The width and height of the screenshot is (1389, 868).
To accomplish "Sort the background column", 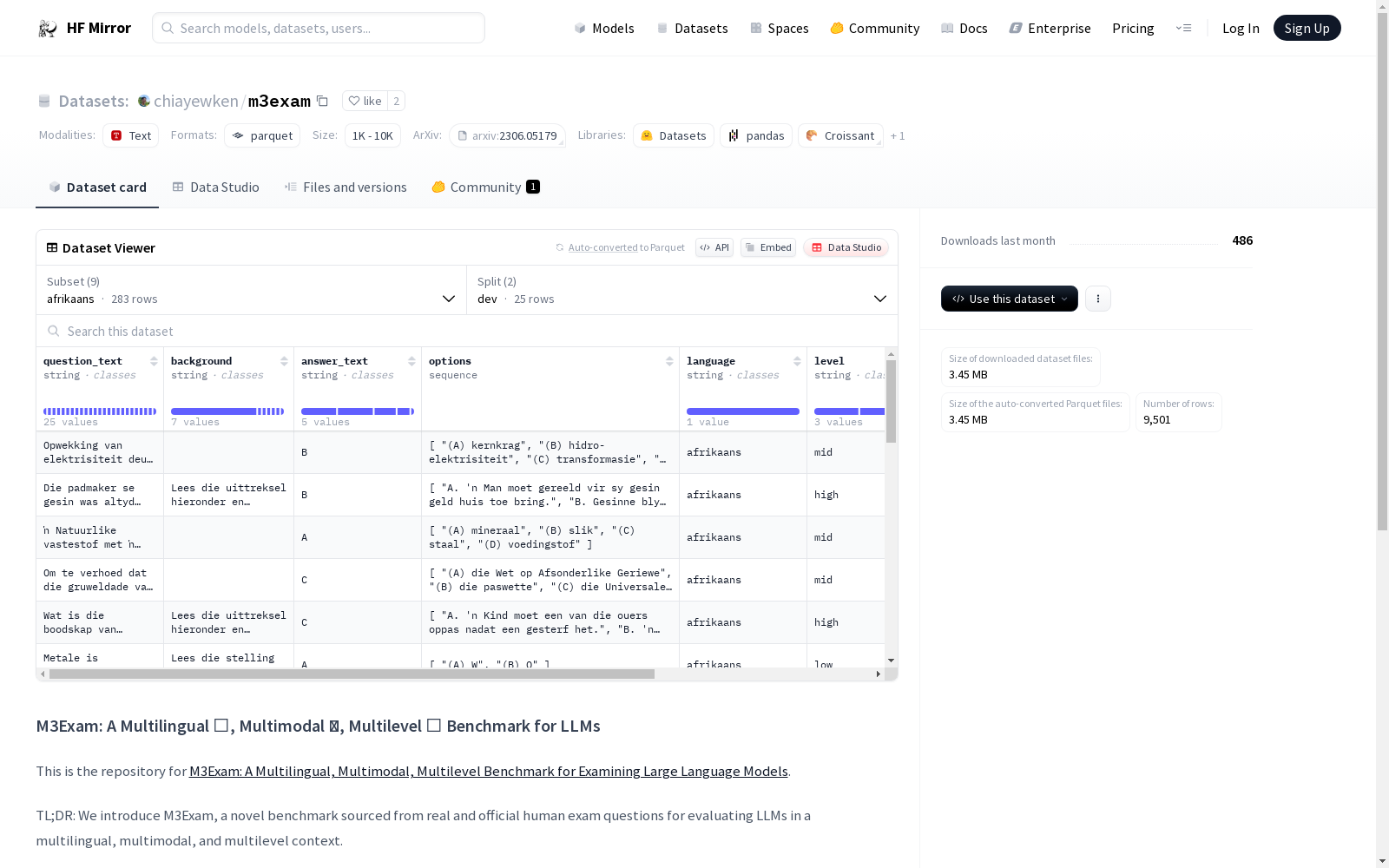I will coord(284,361).
